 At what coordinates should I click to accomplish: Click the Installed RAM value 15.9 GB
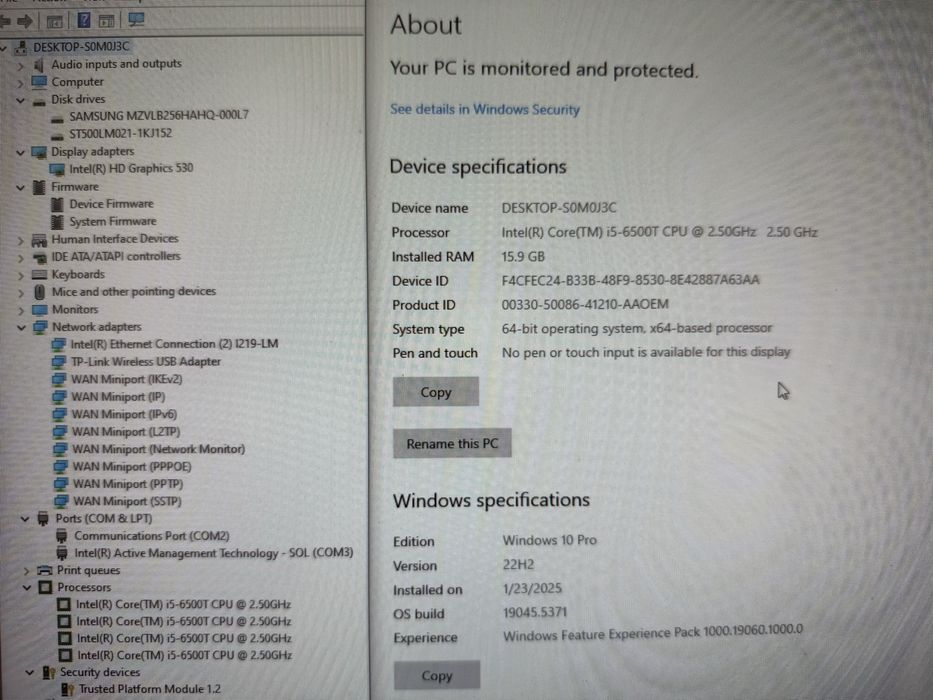(523, 257)
